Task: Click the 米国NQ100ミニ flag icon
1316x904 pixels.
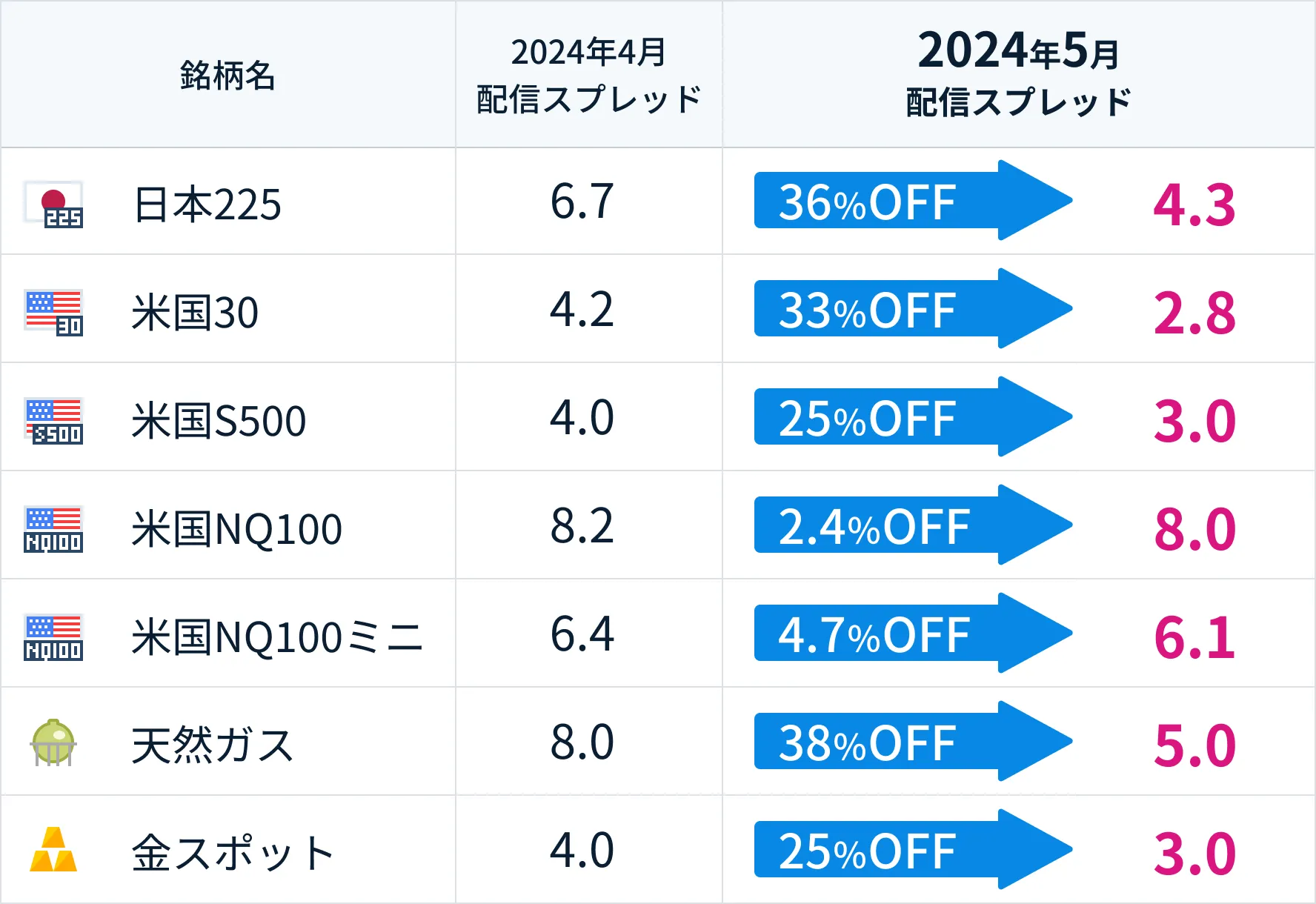Action: (53, 637)
